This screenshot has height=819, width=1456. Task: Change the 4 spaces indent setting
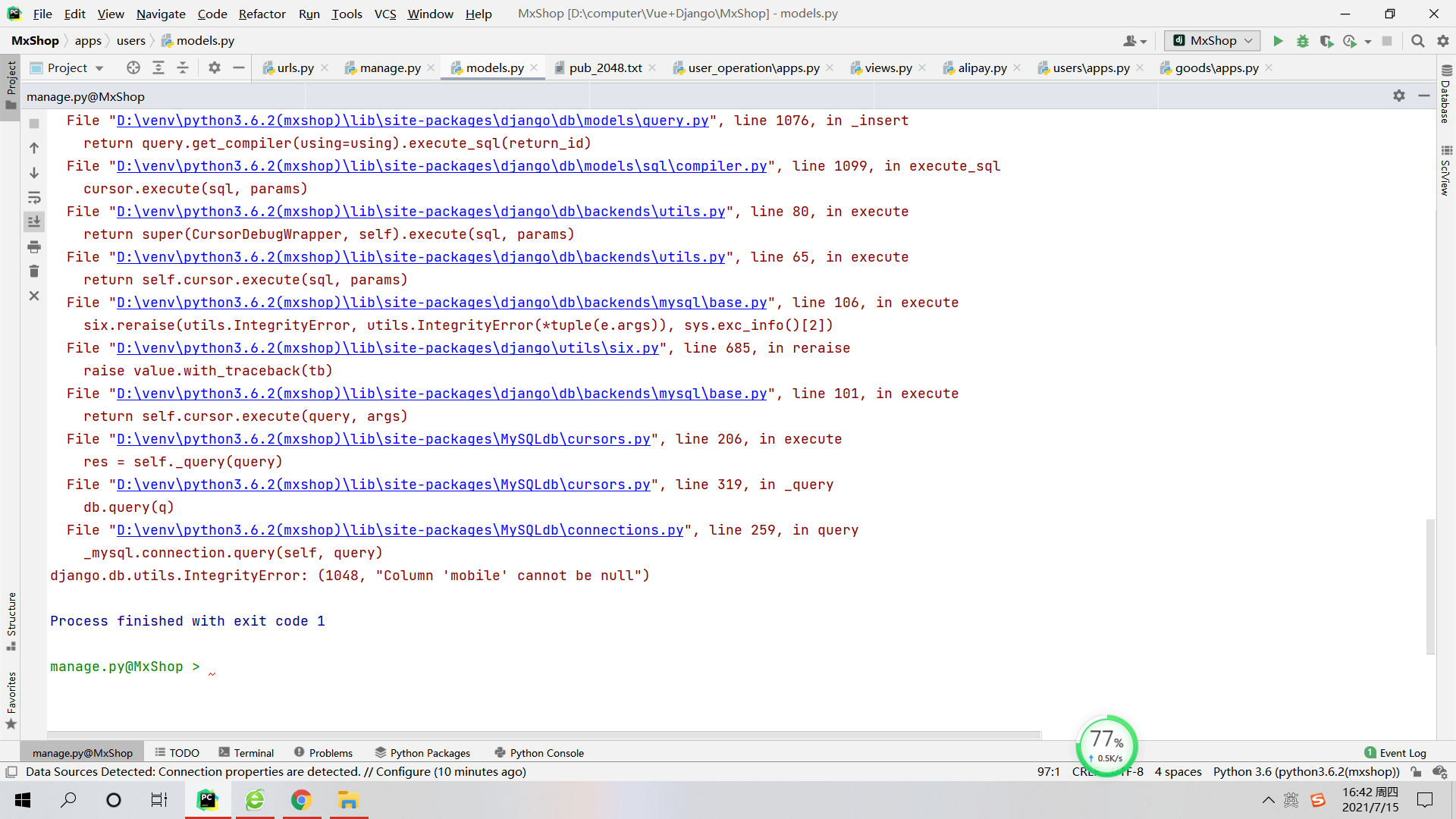[x=1178, y=772]
